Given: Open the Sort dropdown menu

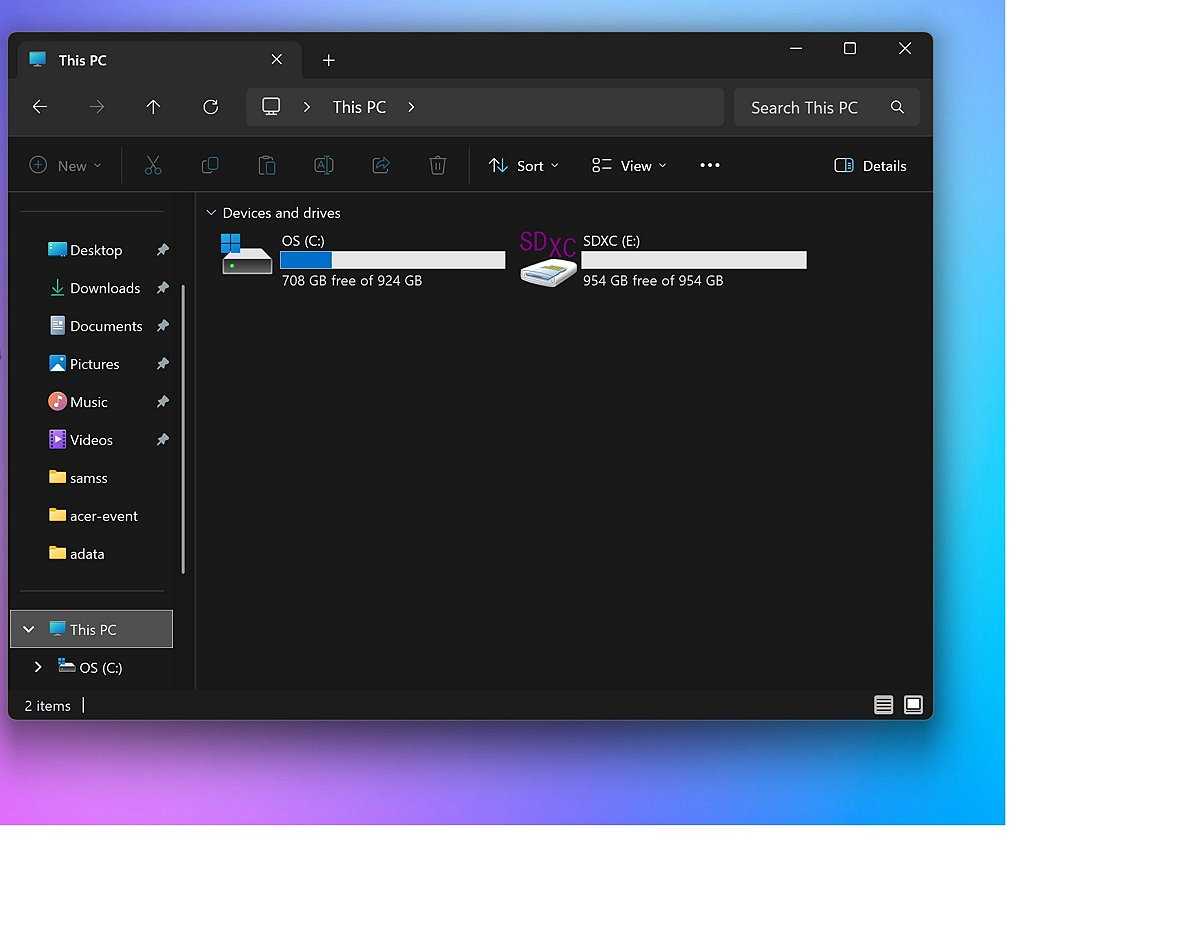Looking at the screenshot, I should tap(523, 166).
